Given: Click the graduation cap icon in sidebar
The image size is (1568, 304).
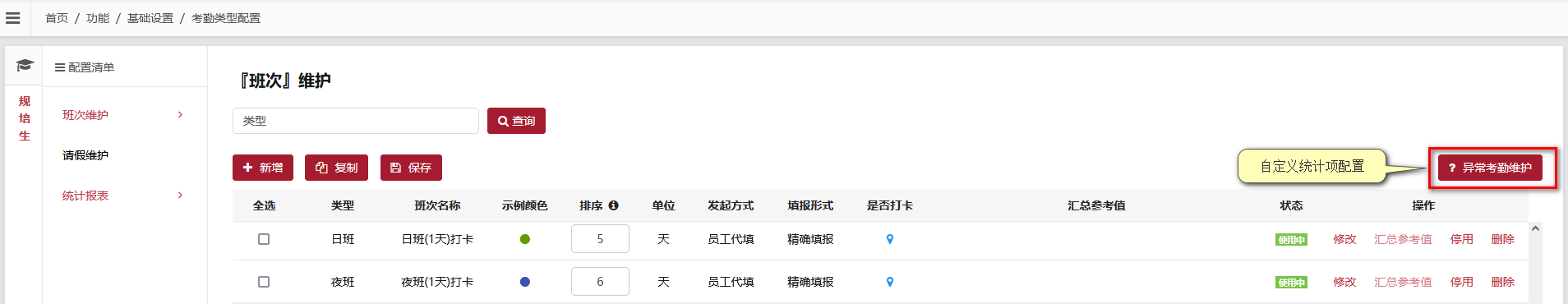Looking at the screenshot, I should 25,65.
